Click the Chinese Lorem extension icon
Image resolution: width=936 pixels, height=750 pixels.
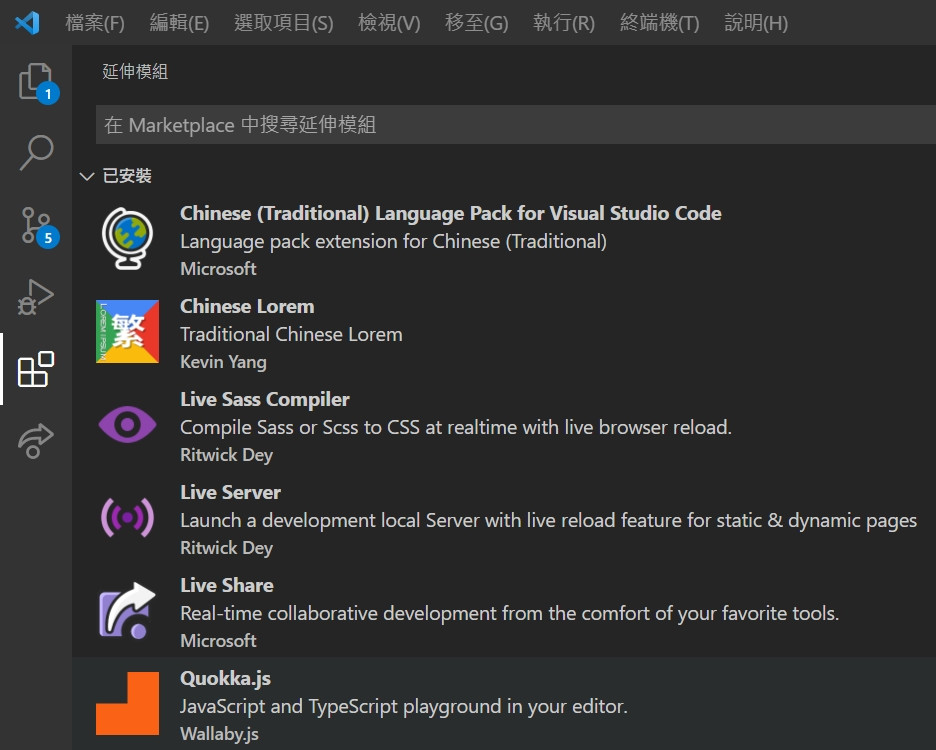[127, 331]
